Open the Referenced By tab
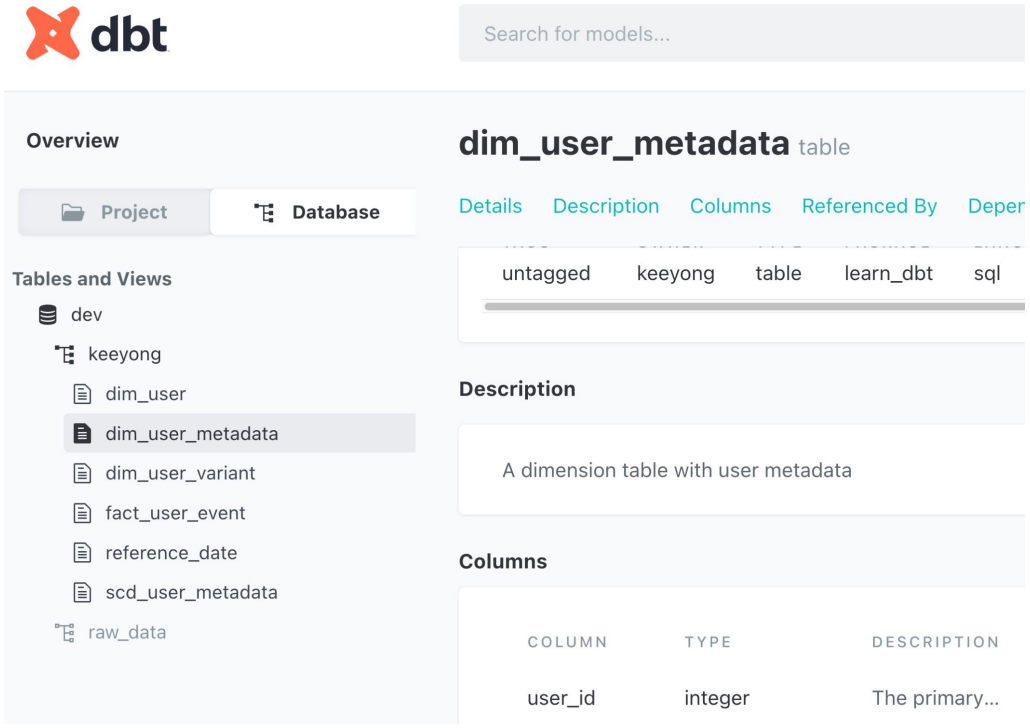Screen dimensions: 1030x728 pyautogui.click(x=869, y=206)
